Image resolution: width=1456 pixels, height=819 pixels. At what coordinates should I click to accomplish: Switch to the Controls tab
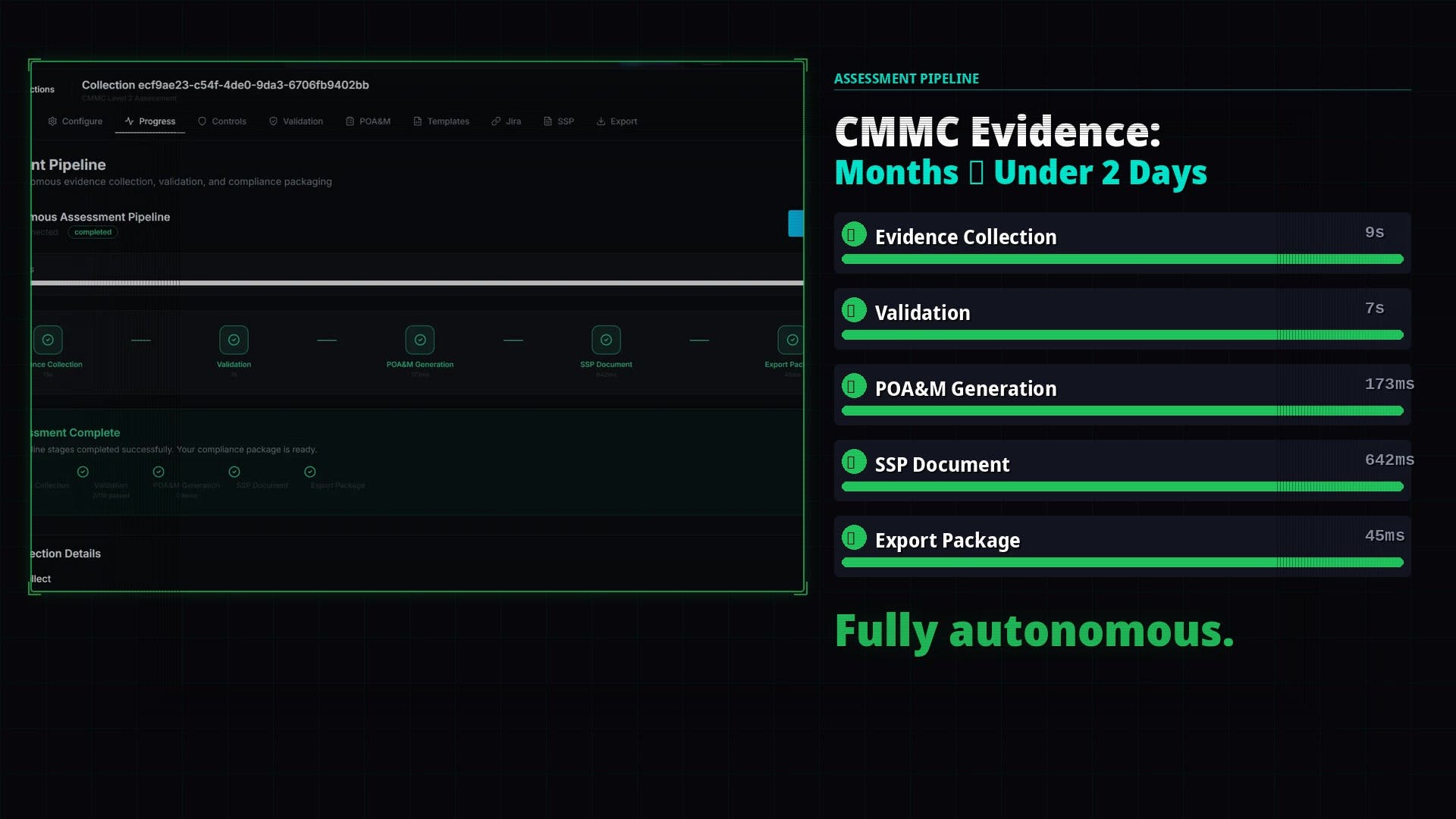[x=222, y=121]
